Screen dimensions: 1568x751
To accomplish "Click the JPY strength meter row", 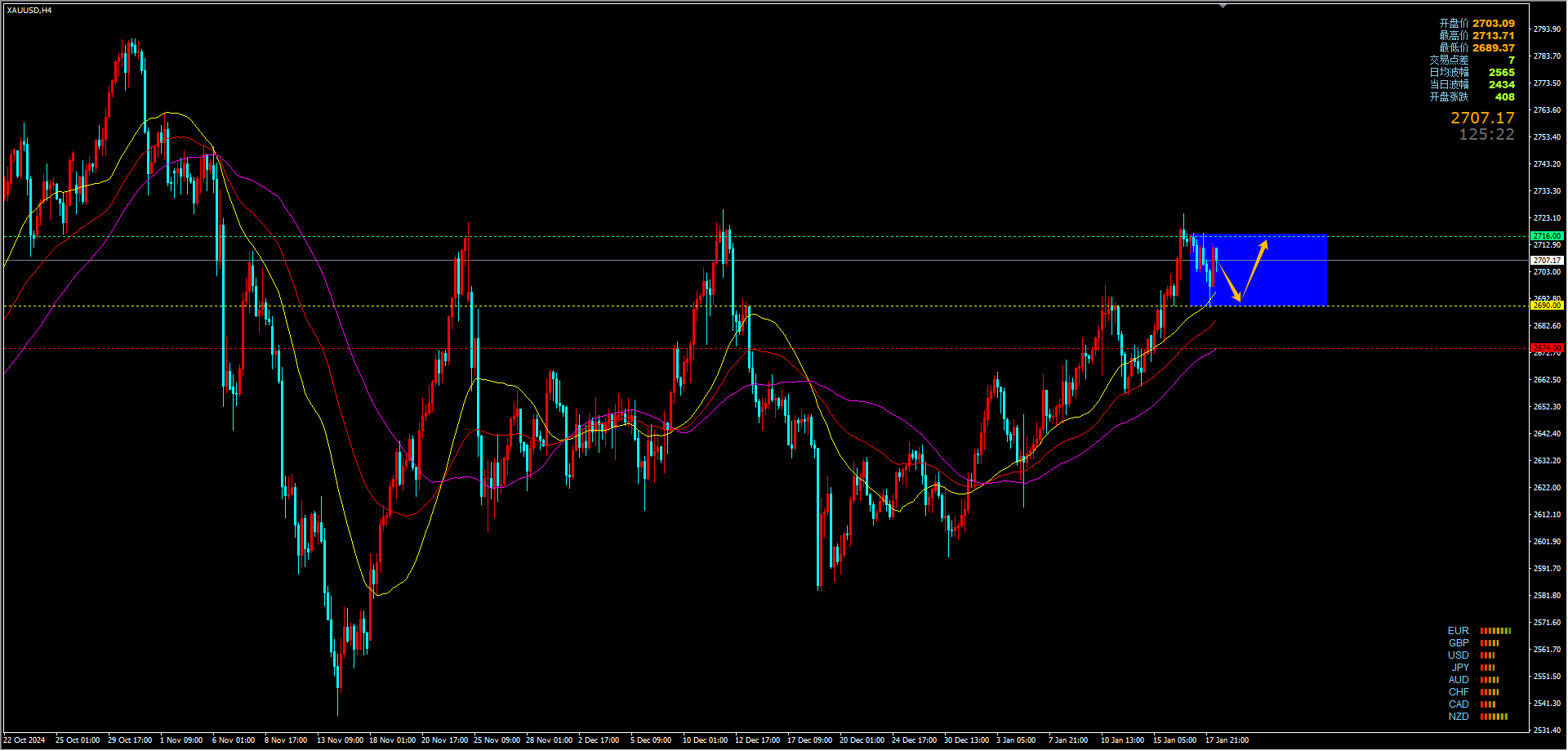I will point(1473,668).
